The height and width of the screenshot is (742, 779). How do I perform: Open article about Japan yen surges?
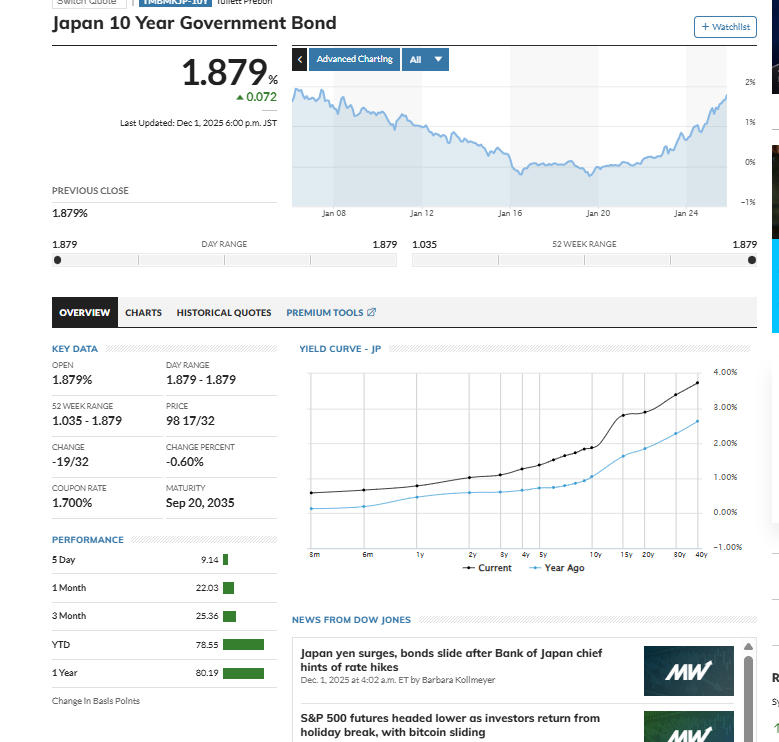click(x=451, y=660)
